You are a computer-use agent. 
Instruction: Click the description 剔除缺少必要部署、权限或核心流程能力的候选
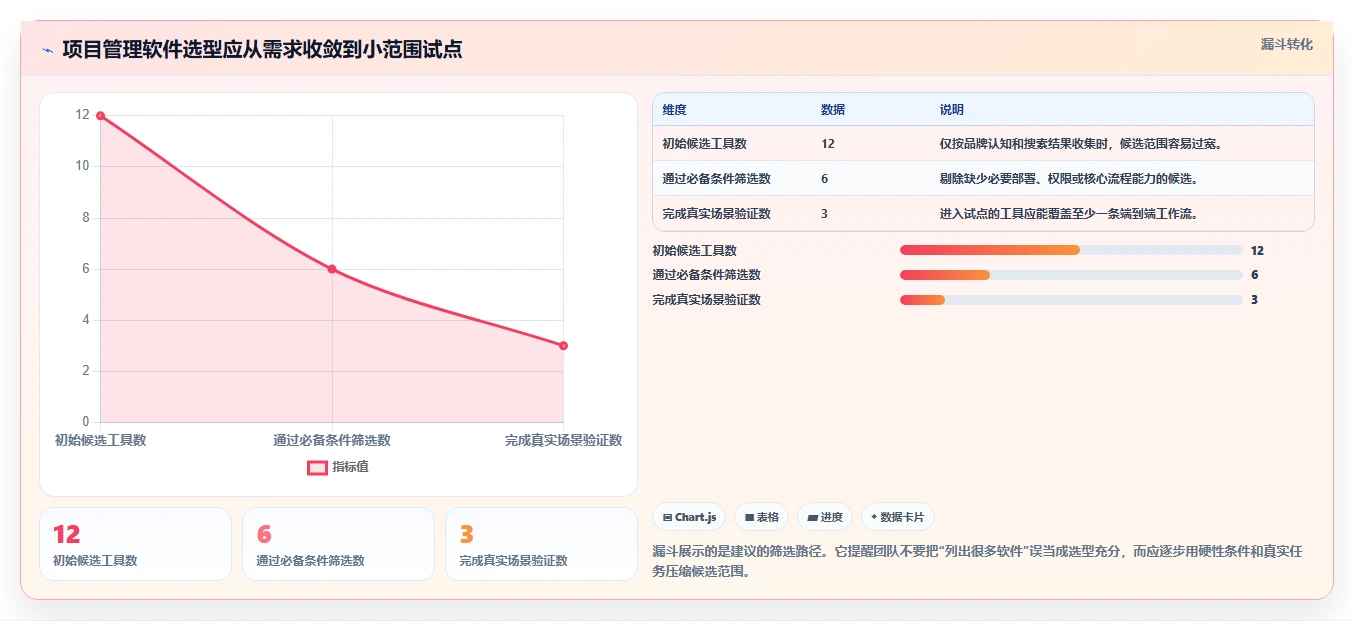coord(1069,179)
